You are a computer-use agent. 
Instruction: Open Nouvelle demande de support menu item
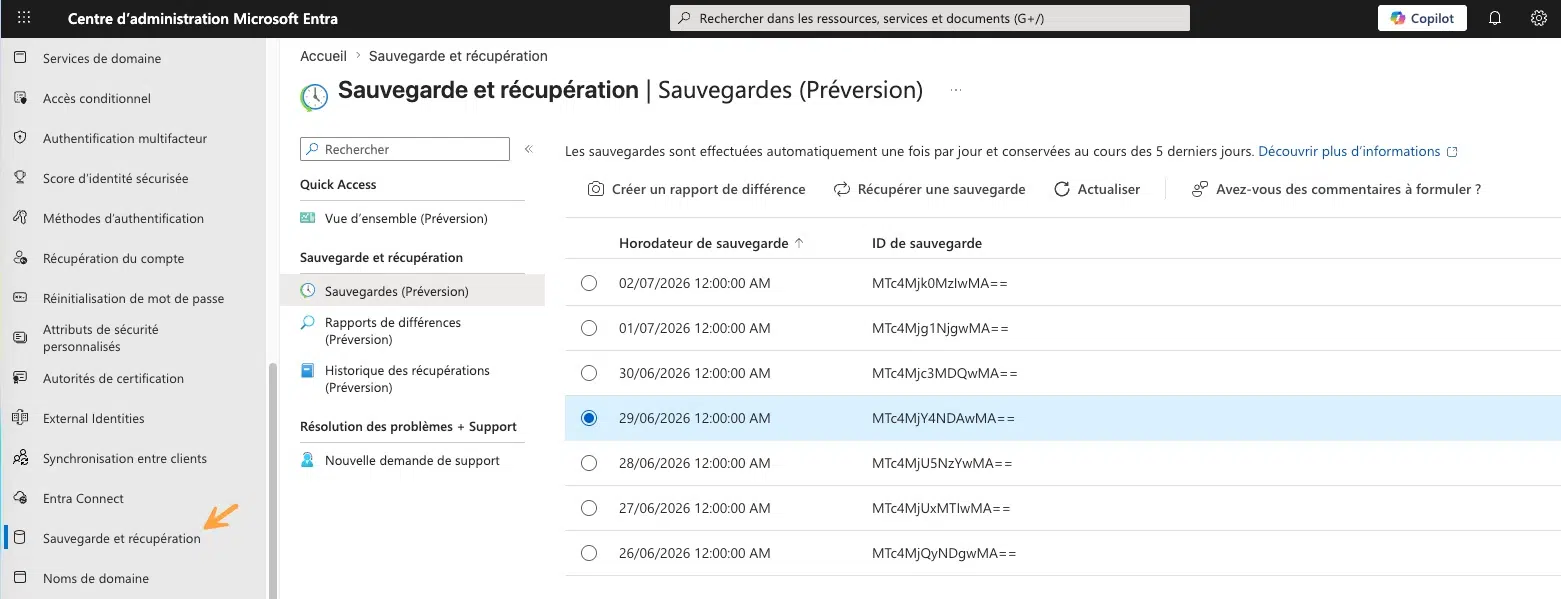tap(412, 461)
